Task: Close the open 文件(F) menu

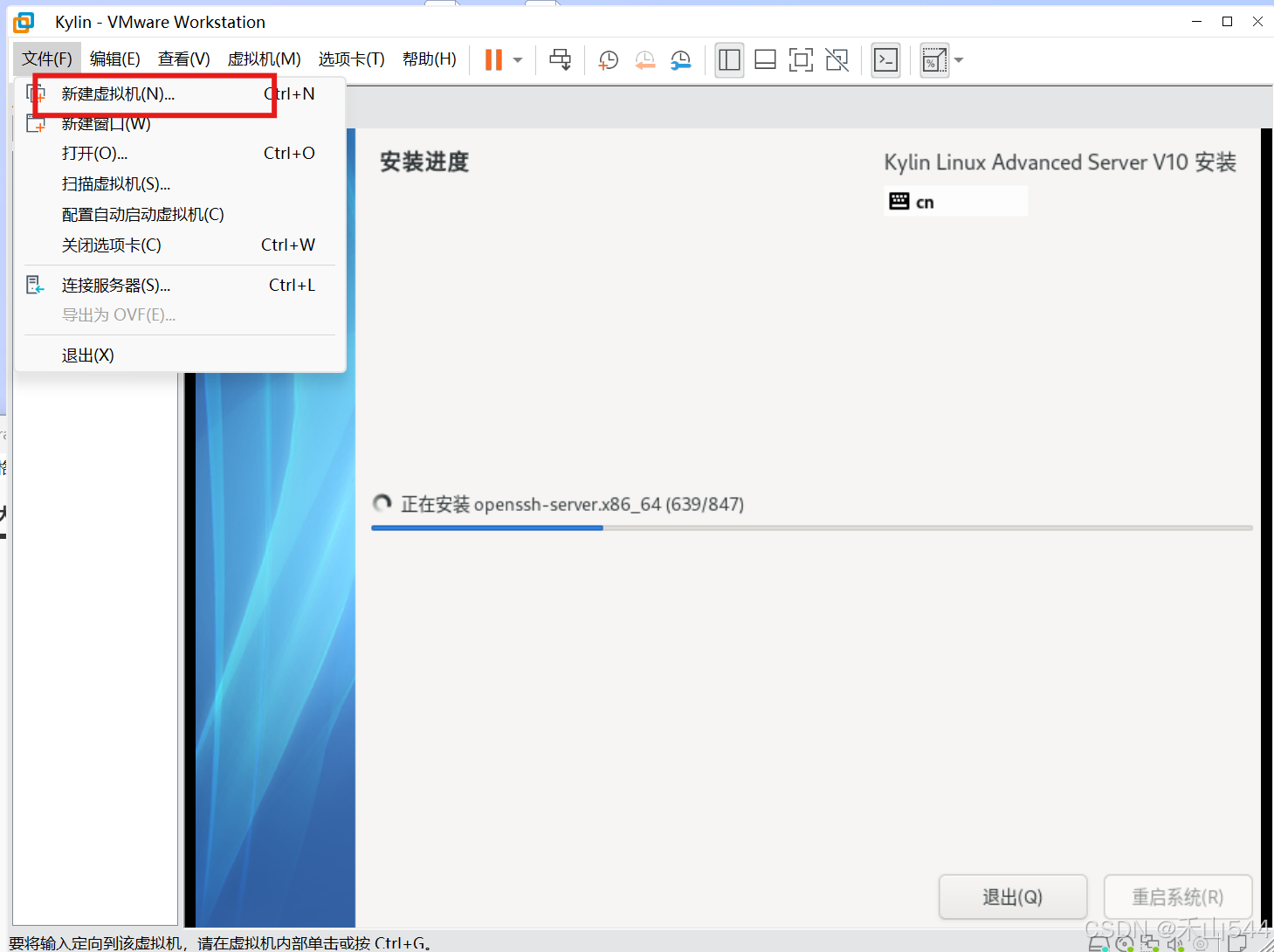Action: click(47, 59)
